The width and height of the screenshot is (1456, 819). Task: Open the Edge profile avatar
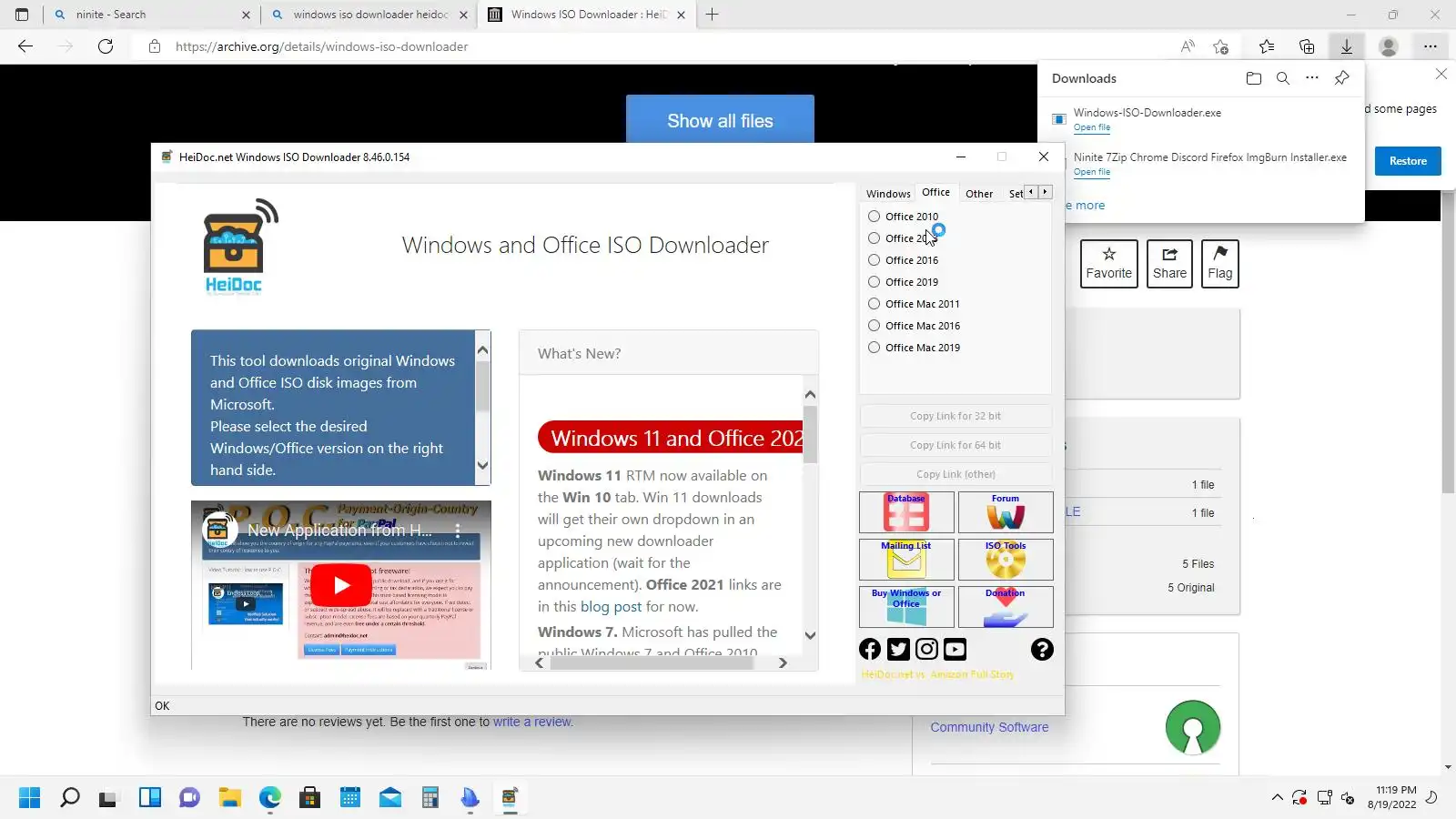pos(1389,46)
